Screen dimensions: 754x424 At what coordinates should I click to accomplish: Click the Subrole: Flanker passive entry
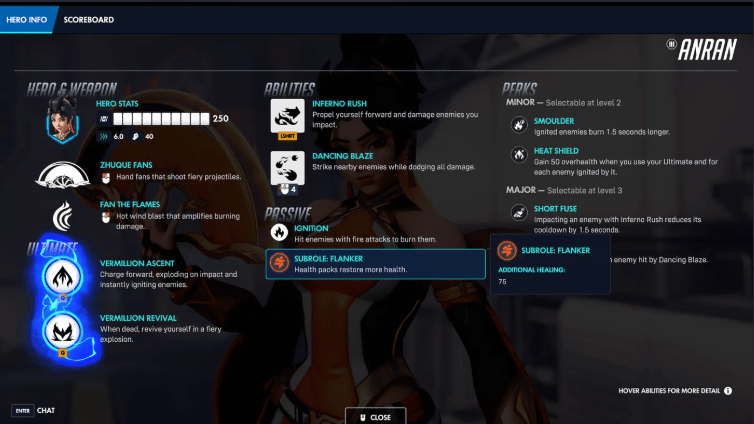coord(375,264)
